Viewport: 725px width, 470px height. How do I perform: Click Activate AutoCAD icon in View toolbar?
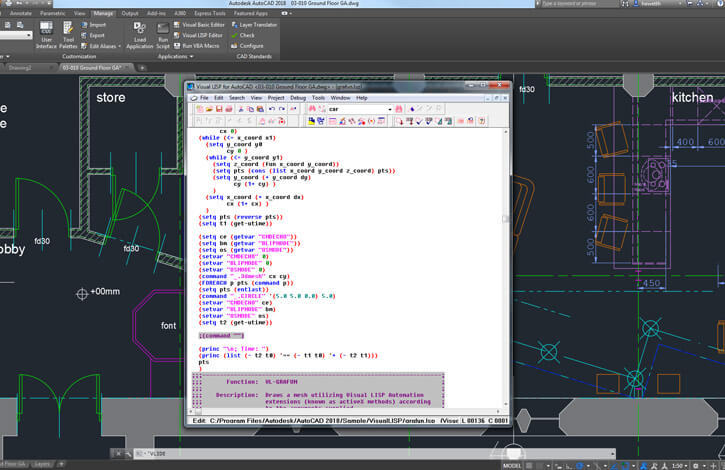point(311,121)
